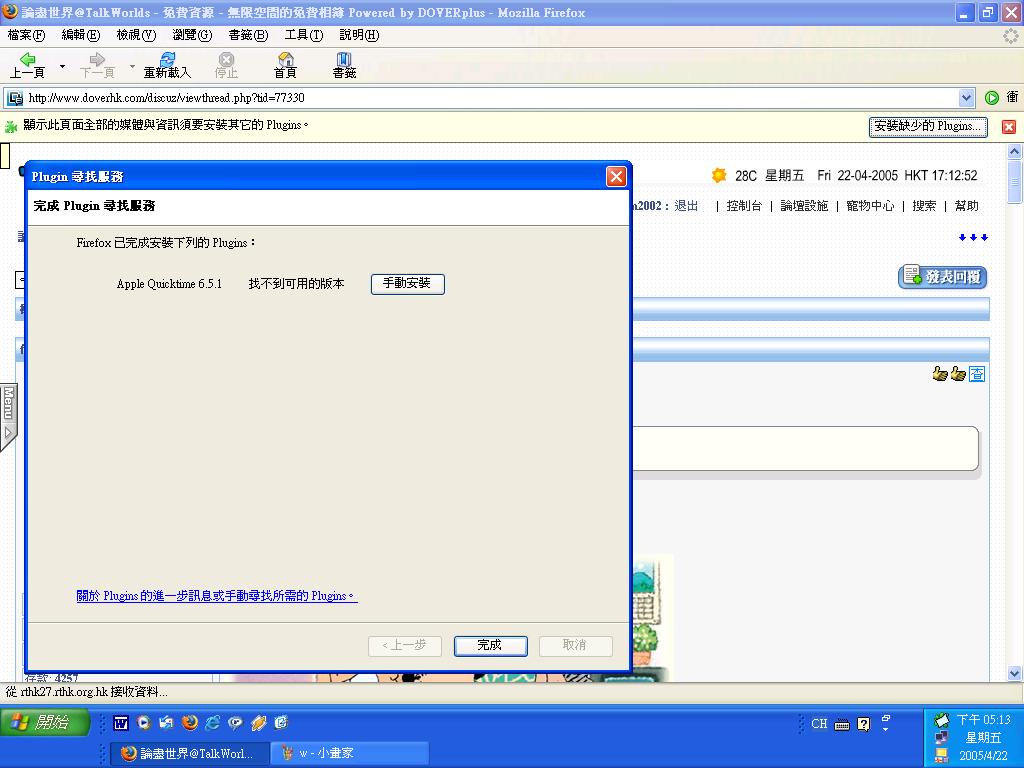The width and height of the screenshot is (1024, 768).
Task: Open the Plugins further information link
Action: tap(216, 596)
